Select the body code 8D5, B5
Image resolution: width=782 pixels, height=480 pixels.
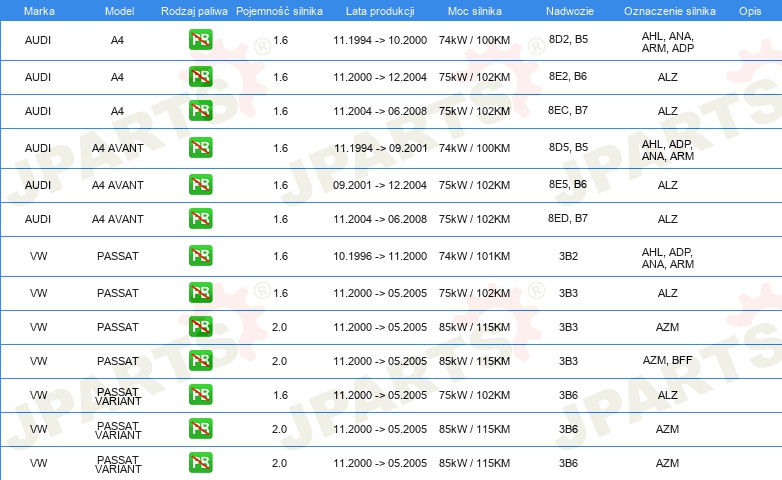pos(568,147)
